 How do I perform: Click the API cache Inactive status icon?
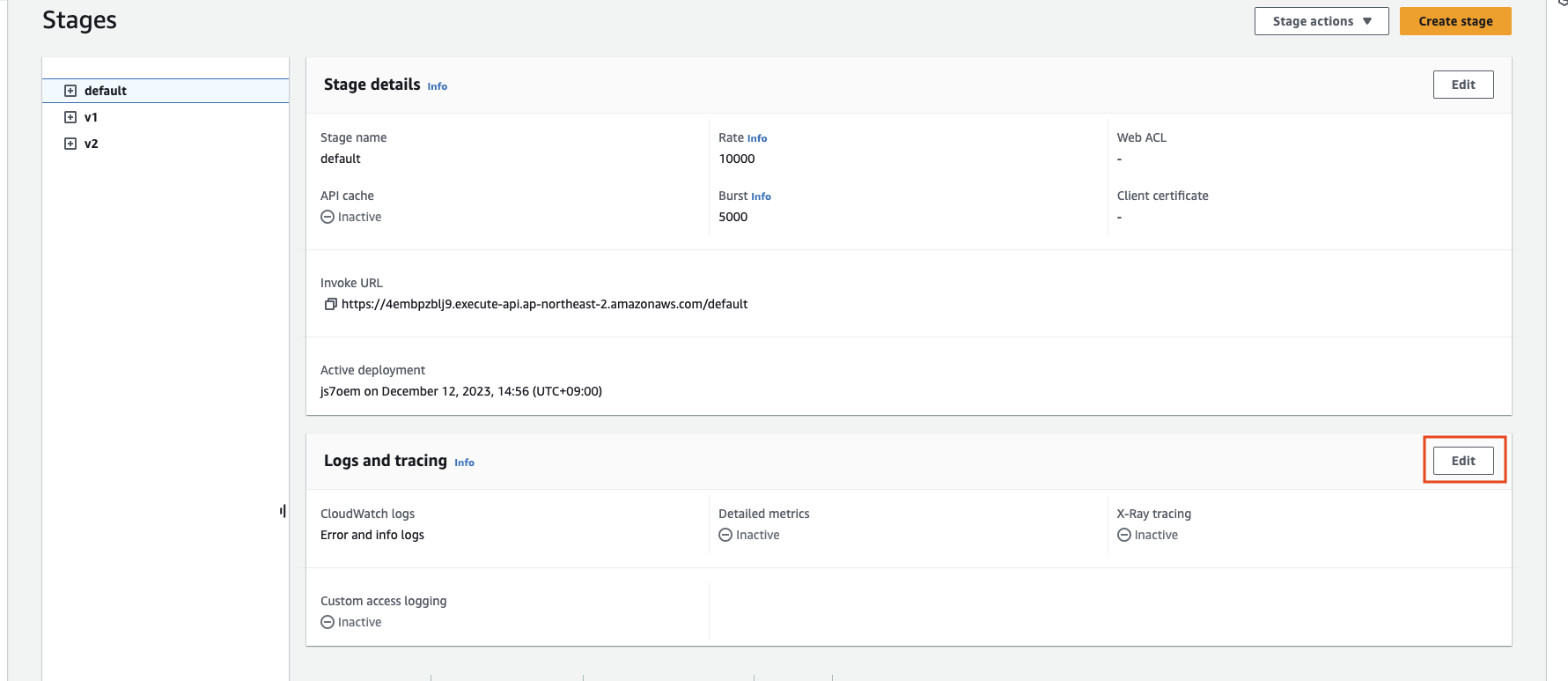[328, 217]
